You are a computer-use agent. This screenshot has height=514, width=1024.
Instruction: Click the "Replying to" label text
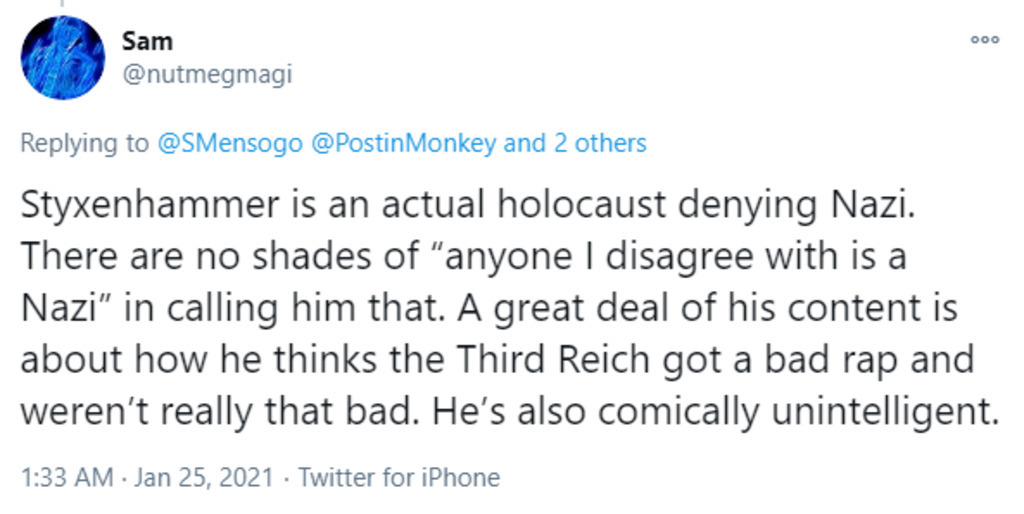[84, 143]
